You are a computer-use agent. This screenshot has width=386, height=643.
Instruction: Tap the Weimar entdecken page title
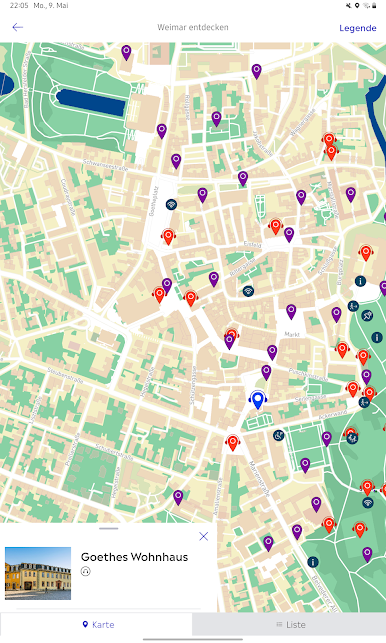point(193,27)
